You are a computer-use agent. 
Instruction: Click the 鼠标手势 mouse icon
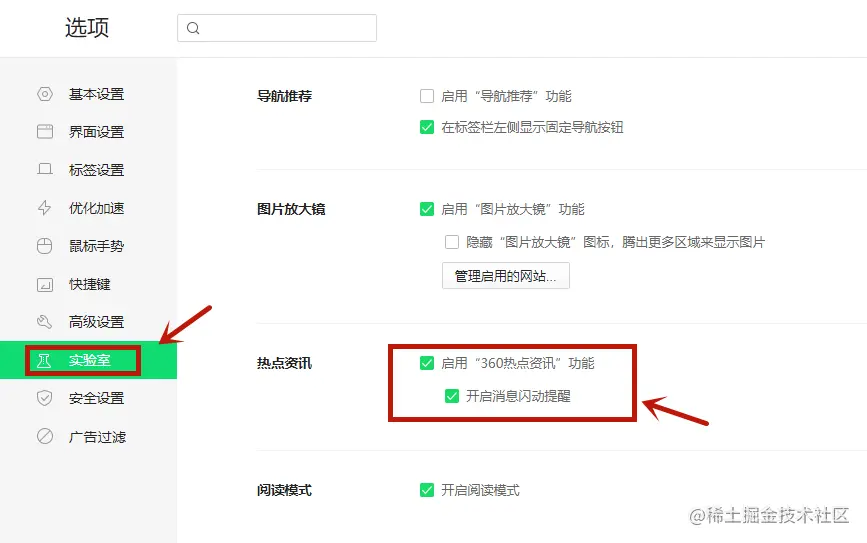coord(45,246)
